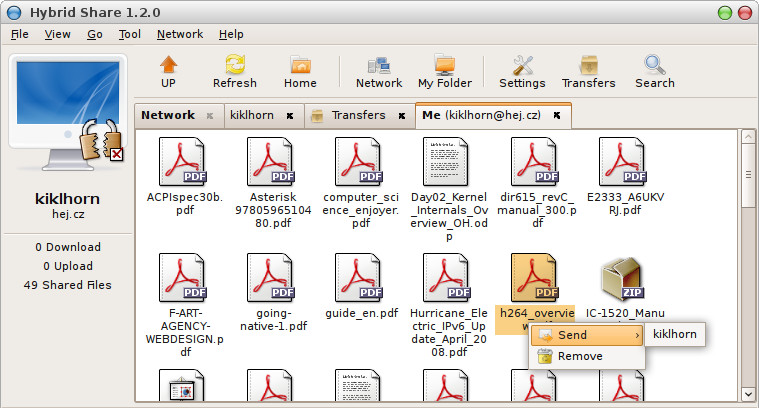Select ACPIspec30b.pdf file icon
The width and height of the screenshot is (759, 408).
click(183, 162)
